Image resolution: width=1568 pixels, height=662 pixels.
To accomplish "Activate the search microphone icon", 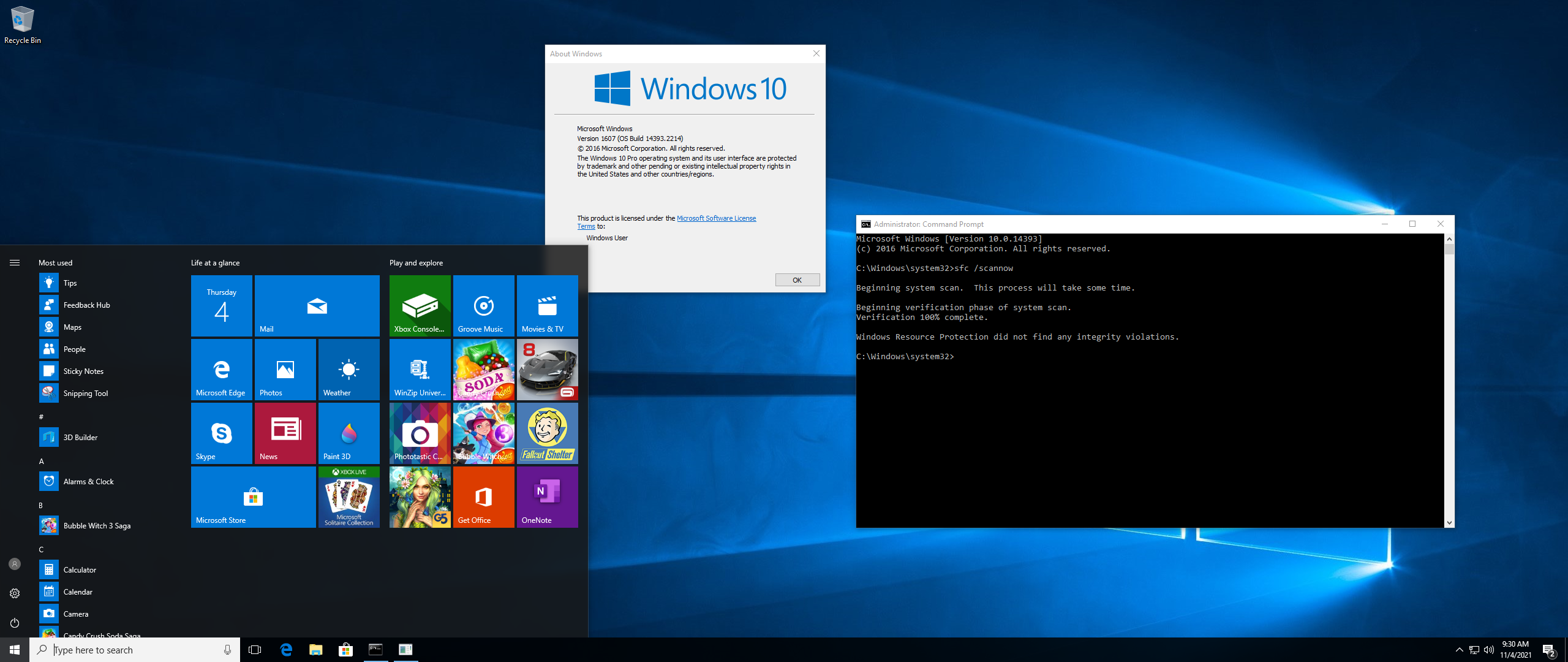I will pyautogui.click(x=227, y=650).
